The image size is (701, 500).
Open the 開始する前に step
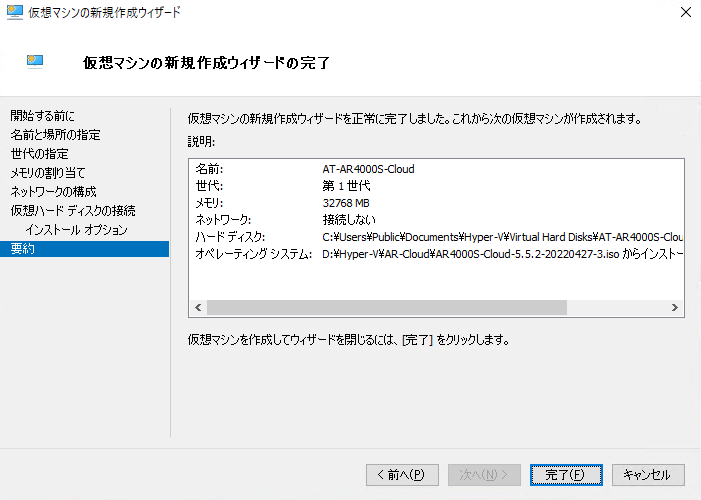coord(43,116)
